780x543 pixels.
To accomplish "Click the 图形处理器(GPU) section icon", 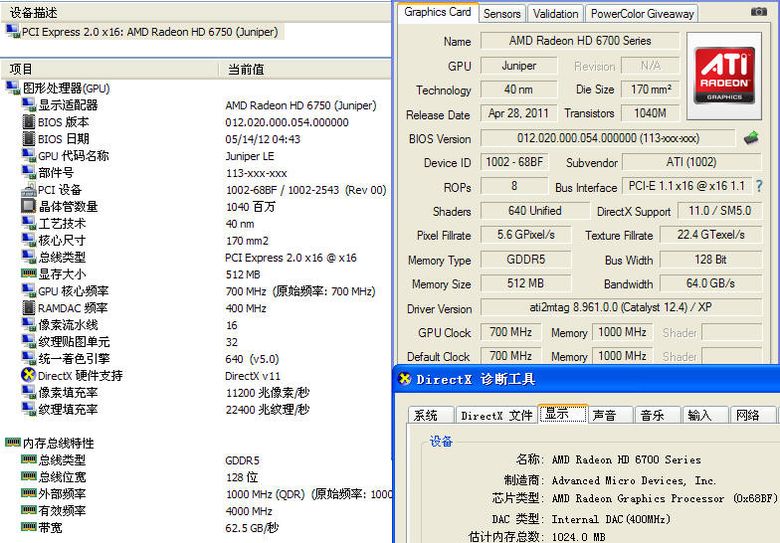I will click(12, 88).
